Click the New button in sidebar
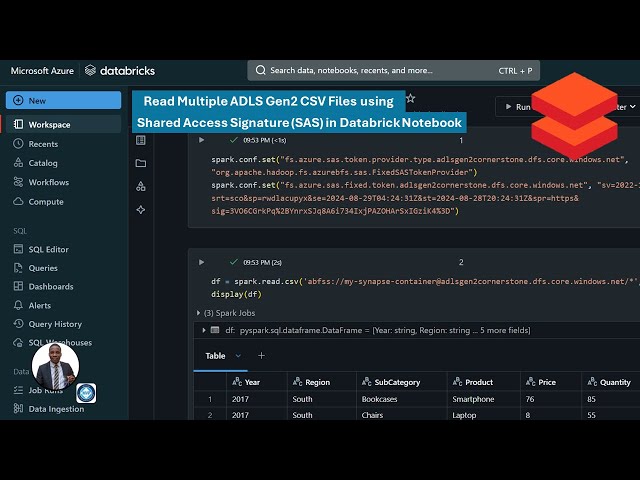 tap(63, 100)
